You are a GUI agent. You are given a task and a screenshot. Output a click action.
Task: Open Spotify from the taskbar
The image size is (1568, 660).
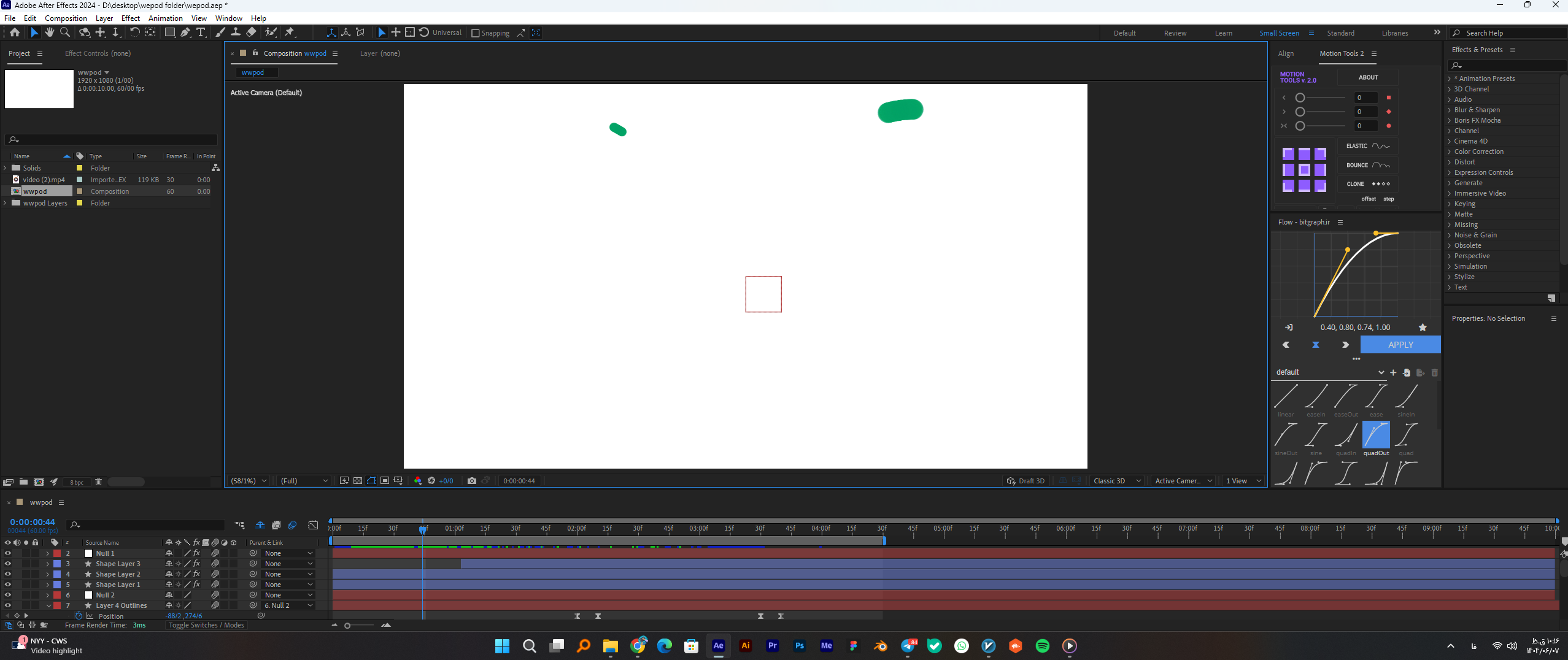tap(1042, 646)
